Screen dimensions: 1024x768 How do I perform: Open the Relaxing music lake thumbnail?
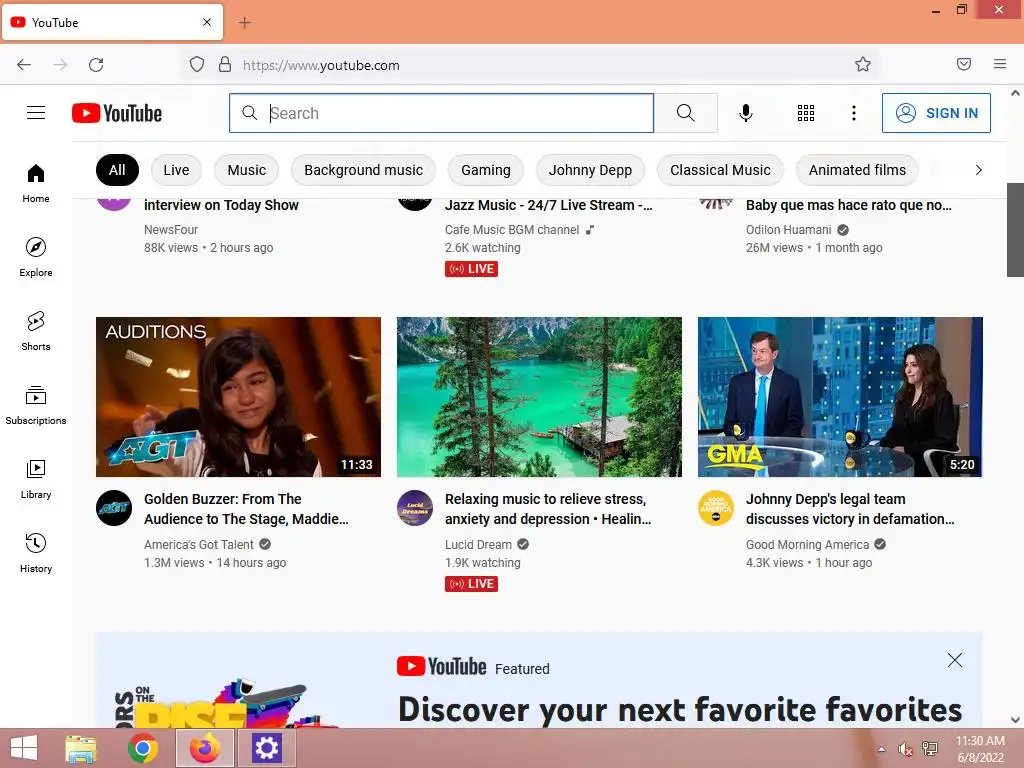pos(539,397)
